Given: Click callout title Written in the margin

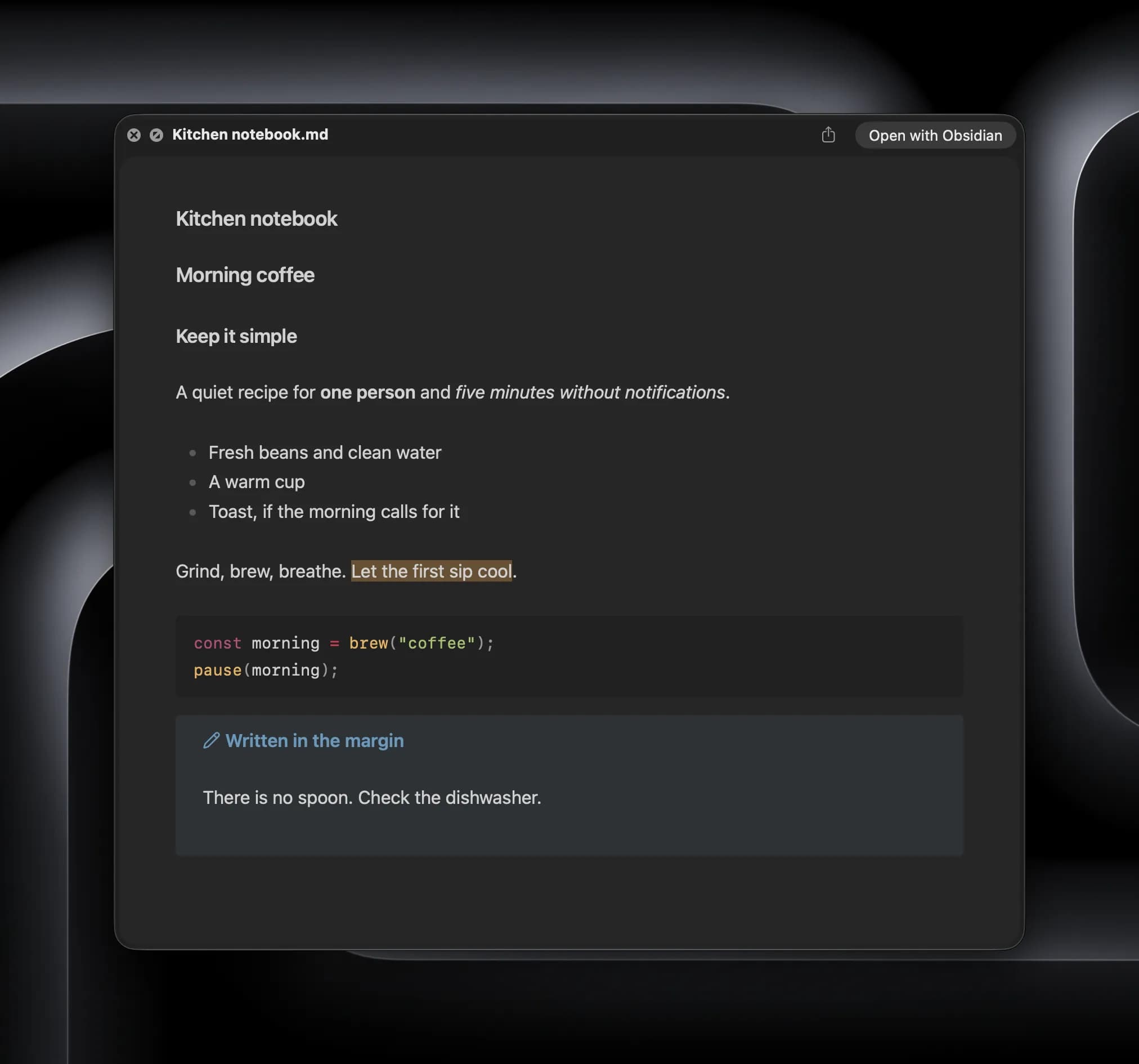Looking at the screenshot, I should point(315,741).
